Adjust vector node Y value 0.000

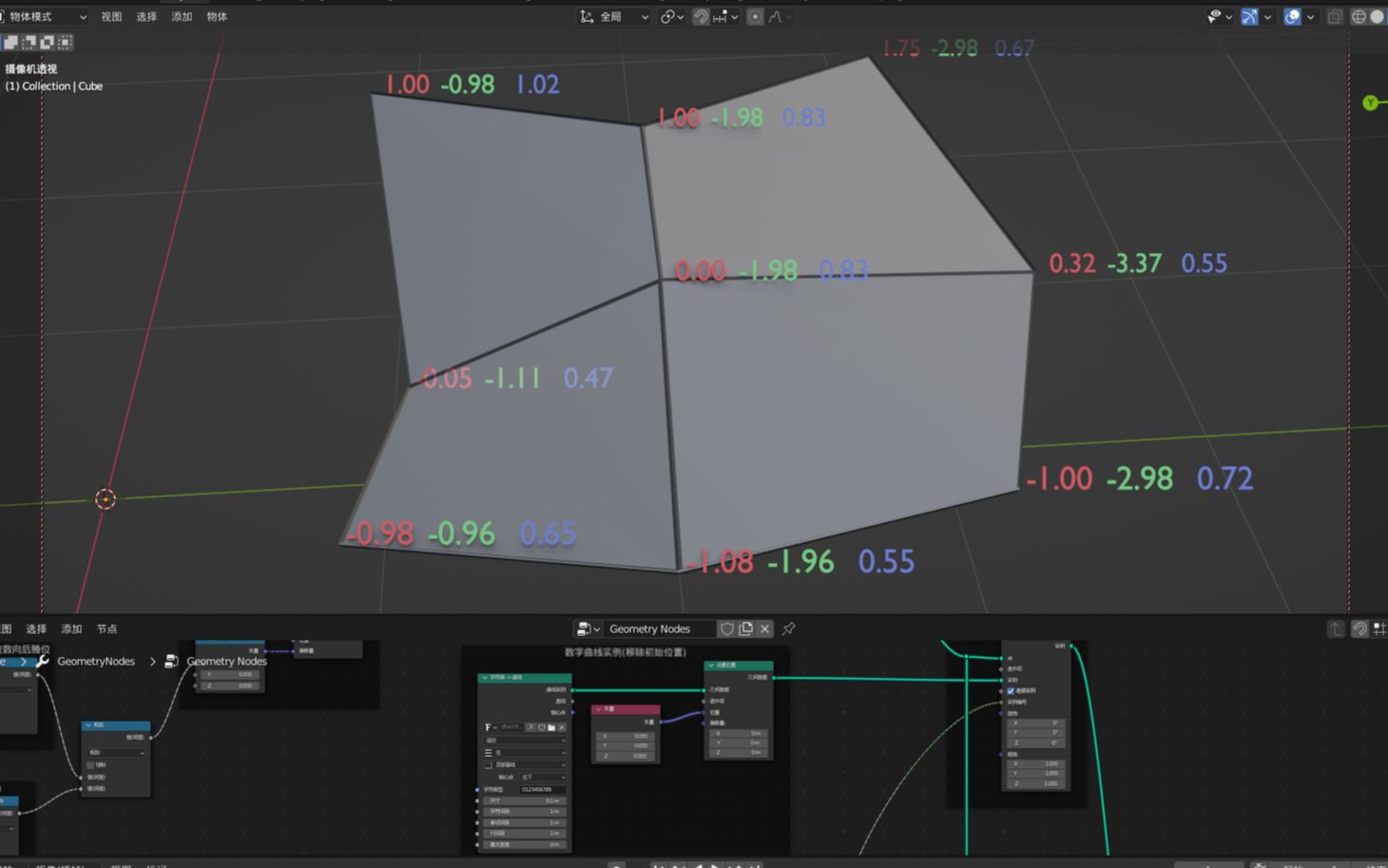pos(626,745)
